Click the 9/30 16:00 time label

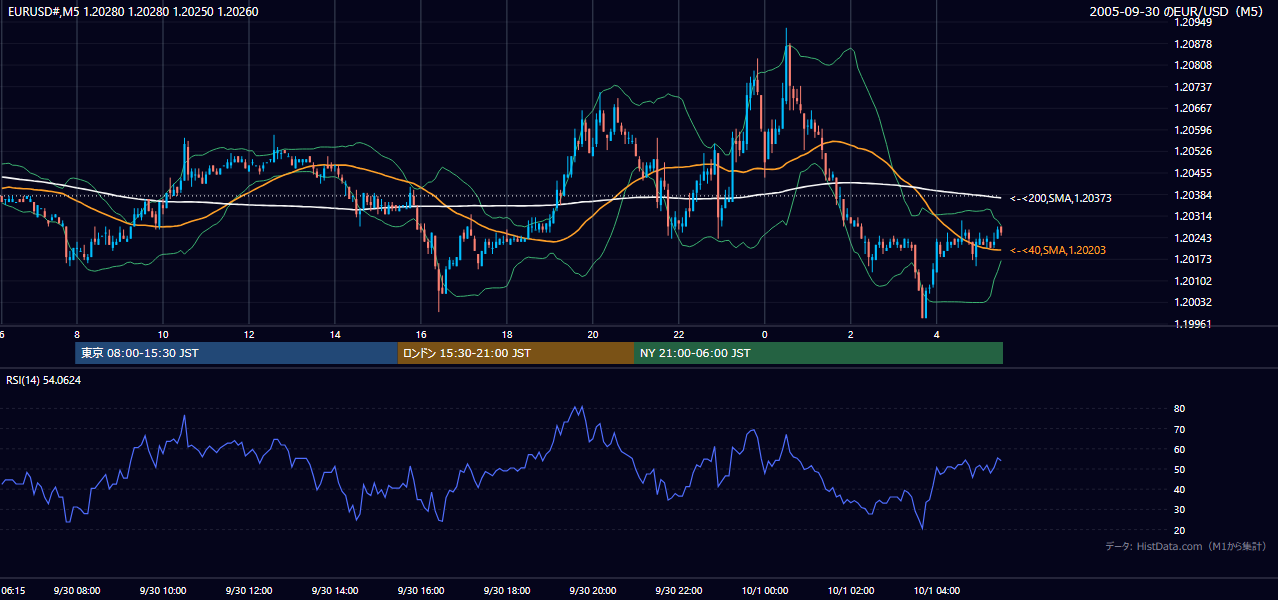click(421, 591)
